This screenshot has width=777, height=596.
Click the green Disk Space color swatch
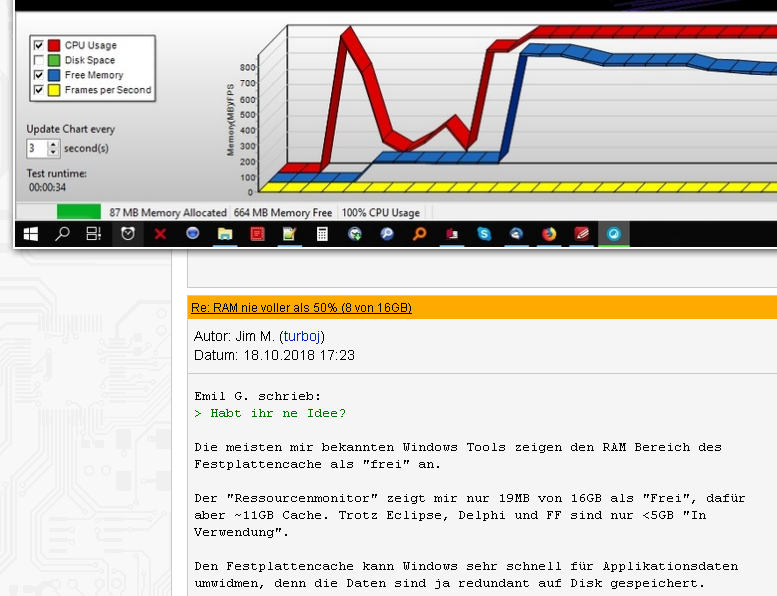[54, 60]
